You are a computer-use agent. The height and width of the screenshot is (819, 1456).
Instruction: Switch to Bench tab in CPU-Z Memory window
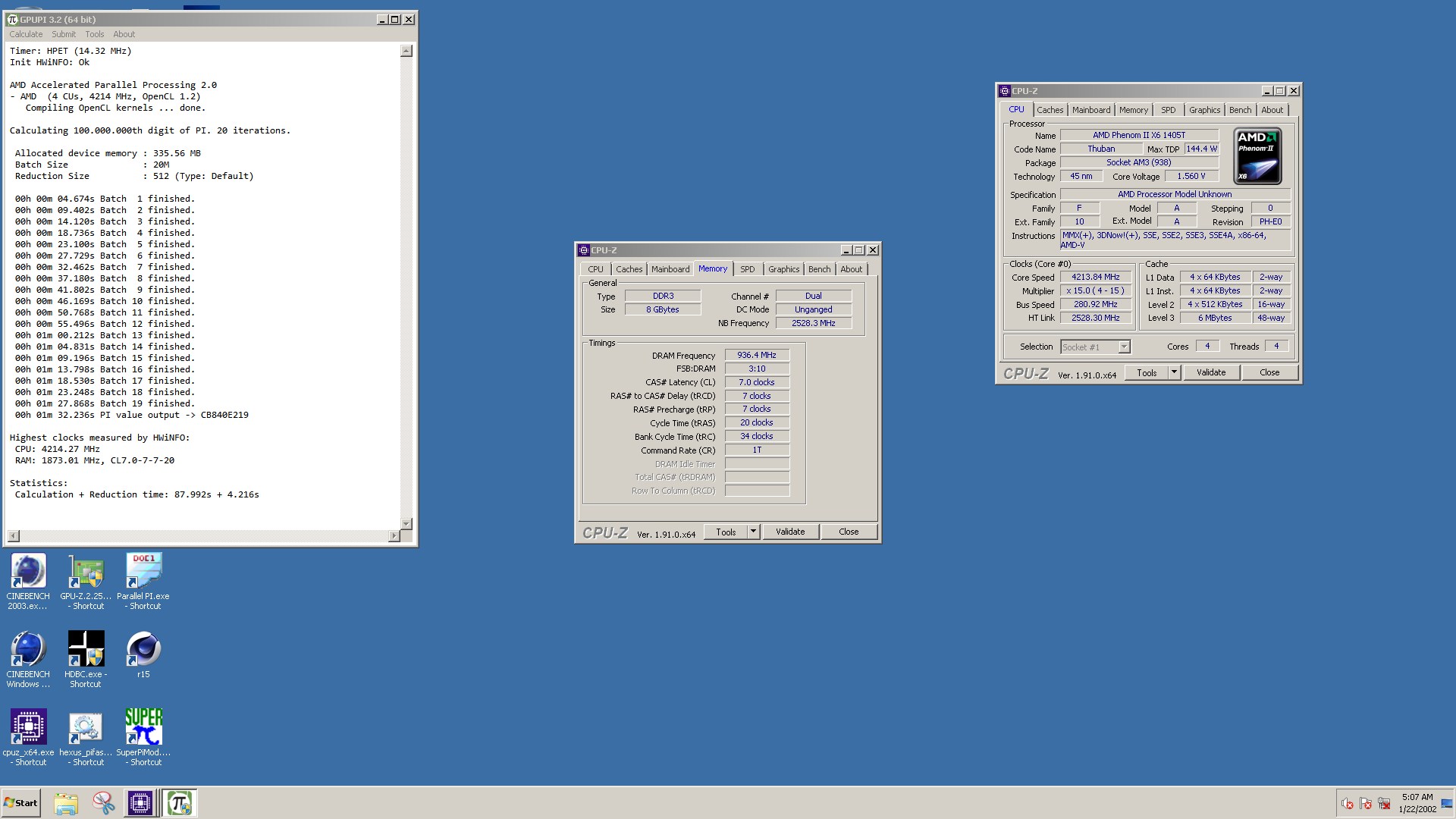point(819,269)
